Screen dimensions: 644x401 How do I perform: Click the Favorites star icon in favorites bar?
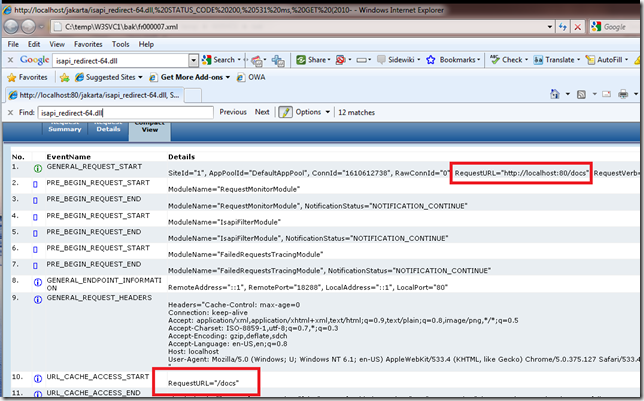tap(12, 77)
